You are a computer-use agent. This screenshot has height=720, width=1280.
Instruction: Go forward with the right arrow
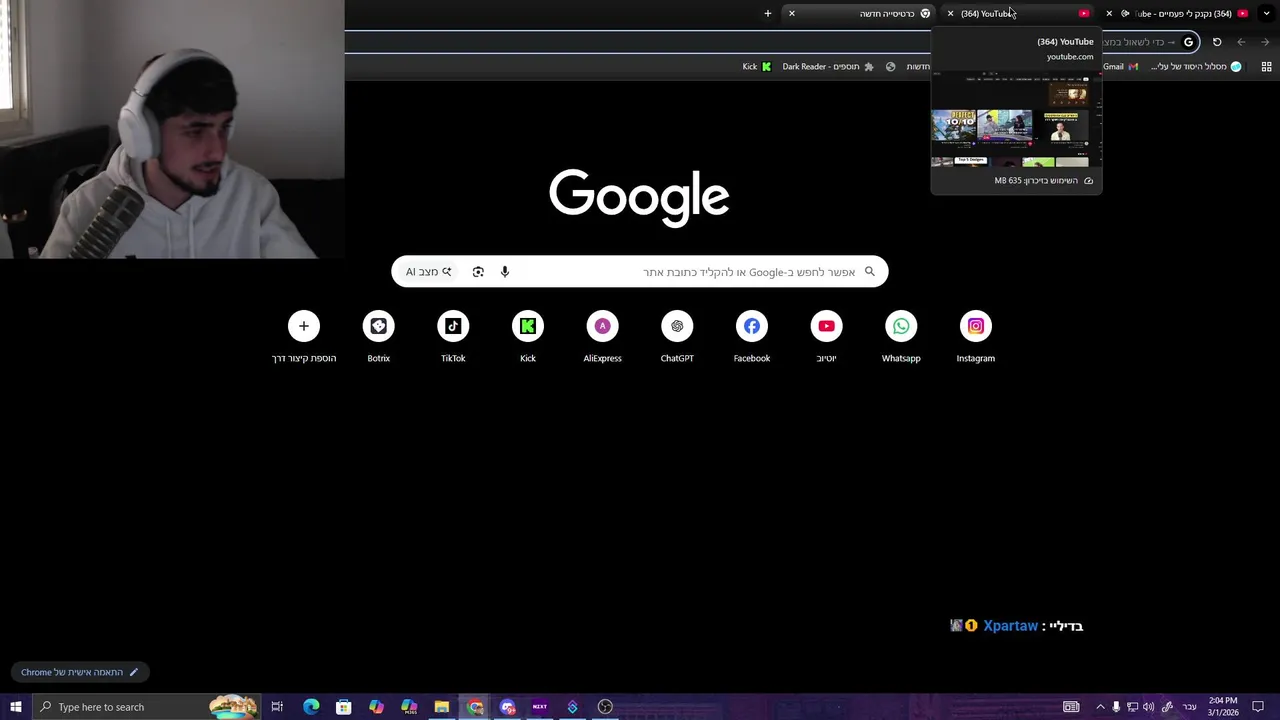coord(1265,42)
